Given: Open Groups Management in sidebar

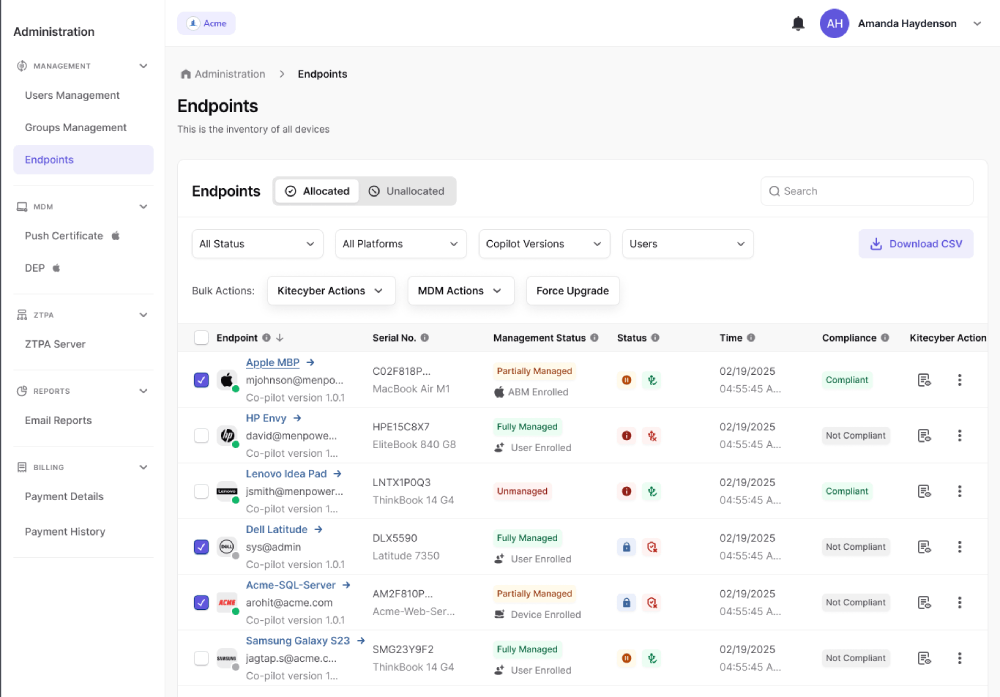Looking at the screenshot, I should tap(76, 128).
